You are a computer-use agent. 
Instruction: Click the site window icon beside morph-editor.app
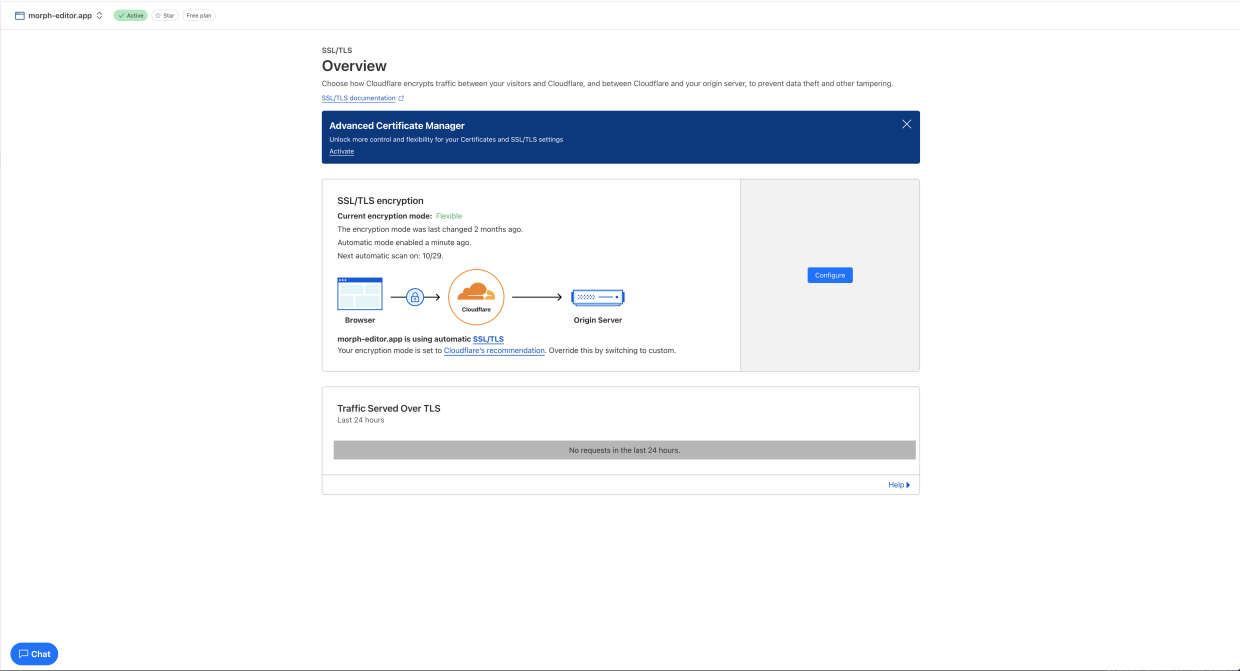click(20, 16)
